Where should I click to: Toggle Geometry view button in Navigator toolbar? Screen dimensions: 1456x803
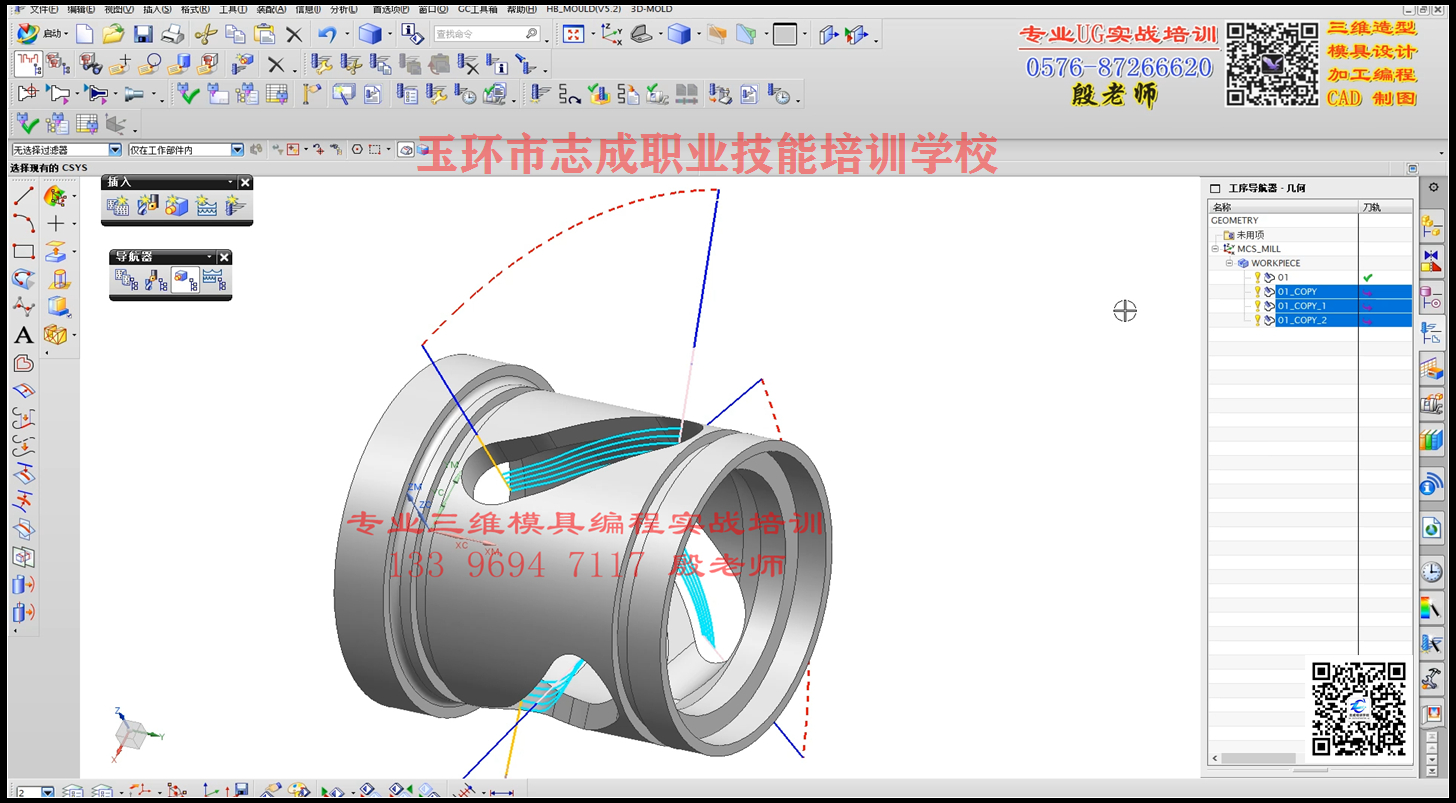[185, 280]
